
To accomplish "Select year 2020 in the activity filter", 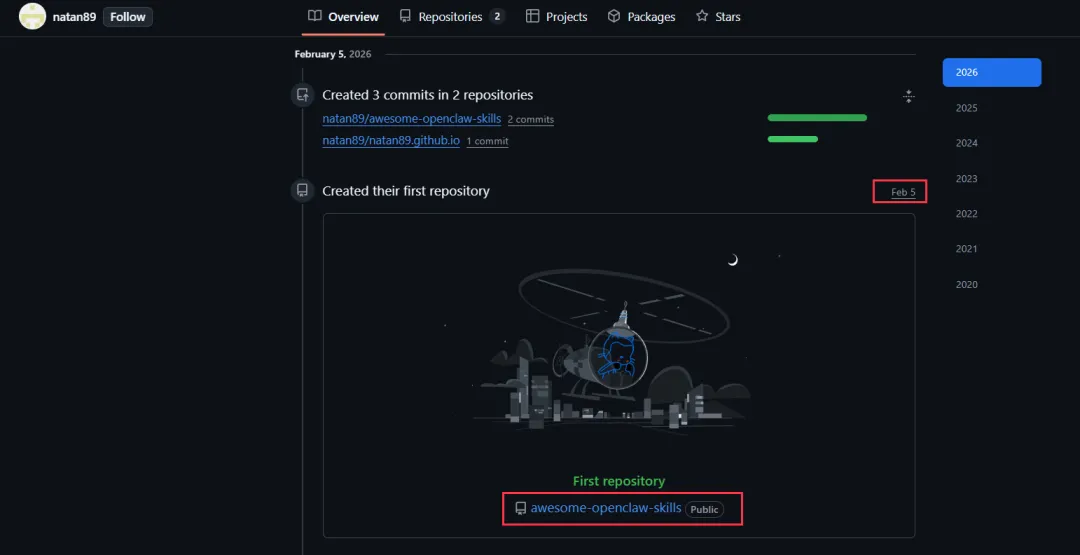I will (x=966, y=284).
